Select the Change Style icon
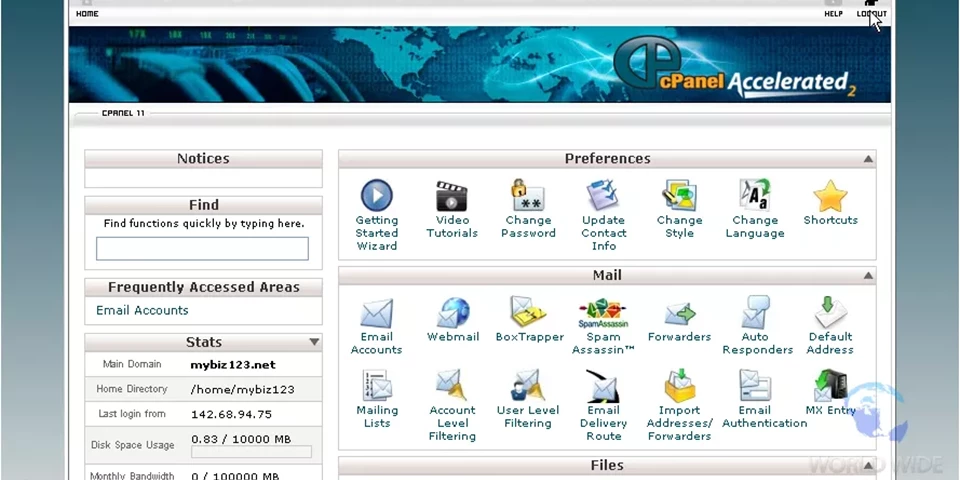The image size is (960, 480). (679, 196)
